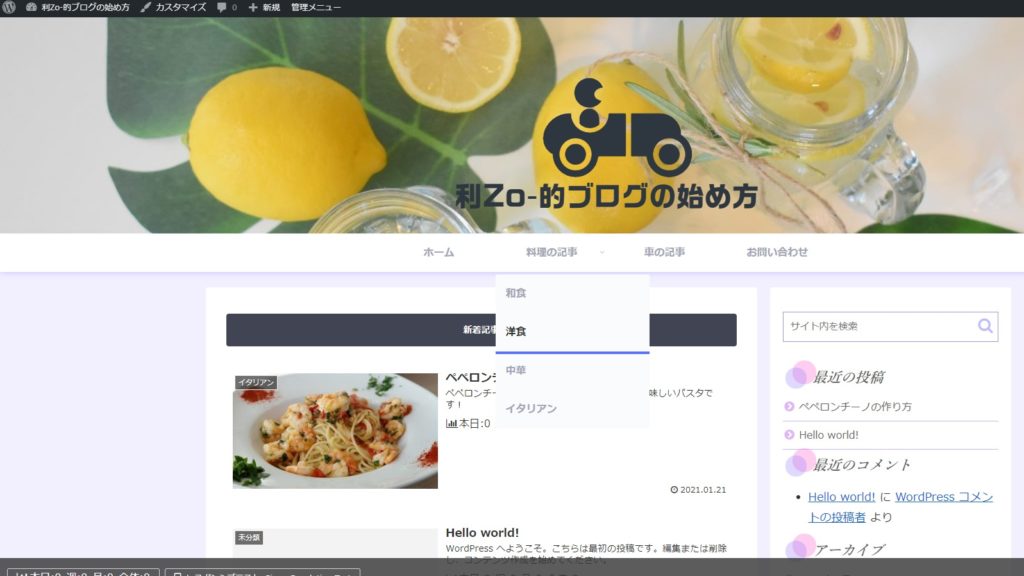Viewport: 1024px width, 576px height.
Task: Open the pasta post thumbnail image
Action: tap(335, 431)
